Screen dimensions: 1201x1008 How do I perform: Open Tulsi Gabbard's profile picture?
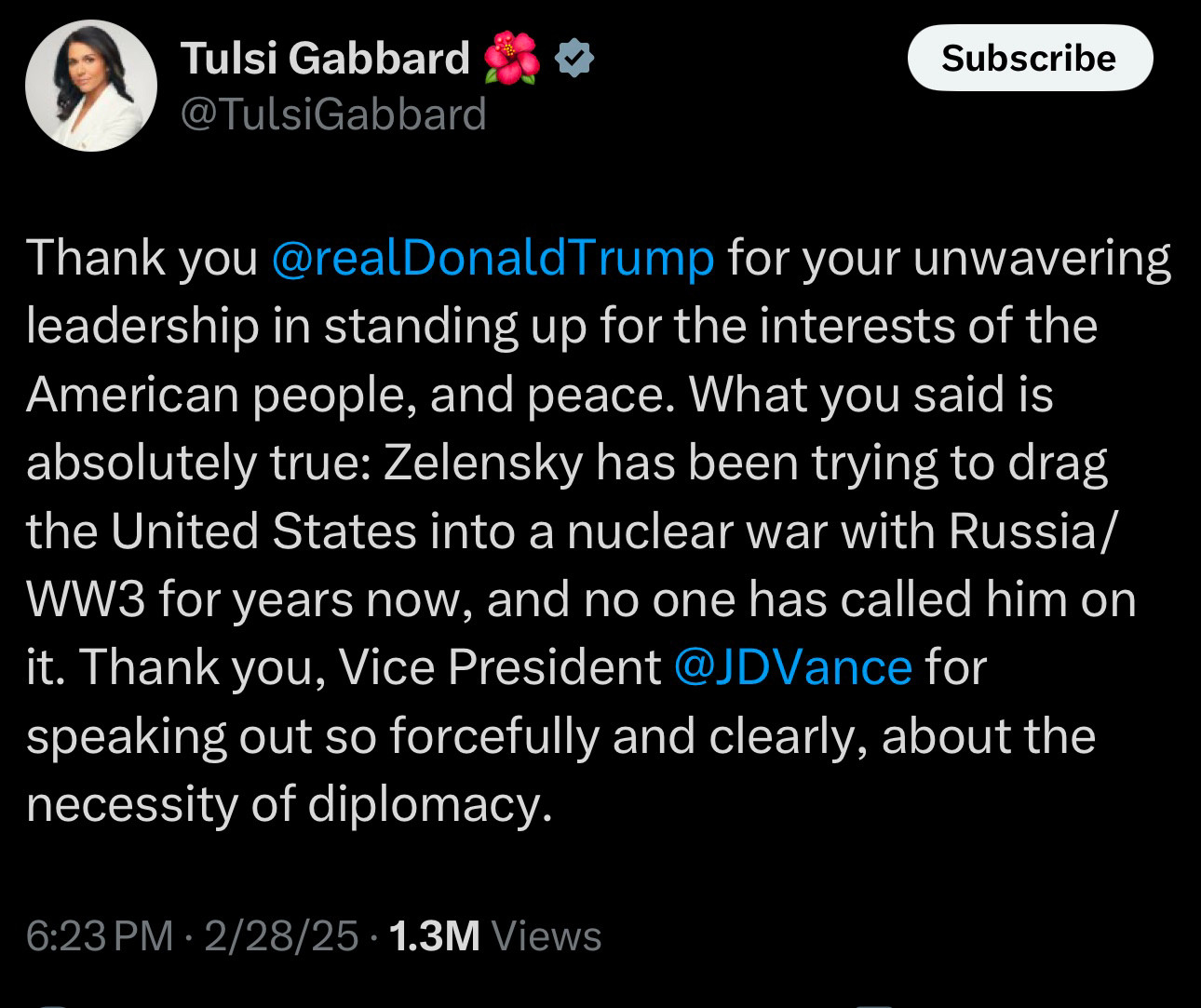(x=91, y=86)
